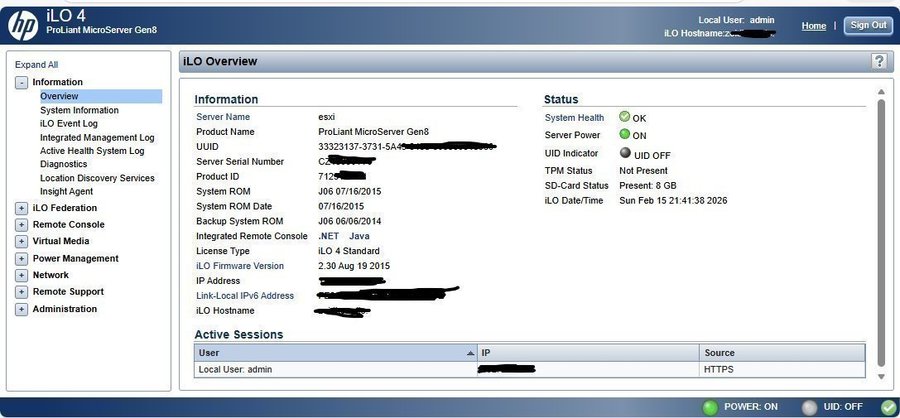Screen dimensions: 900x418
Task: Click the Sign Out button
Action: coord(867,25)
